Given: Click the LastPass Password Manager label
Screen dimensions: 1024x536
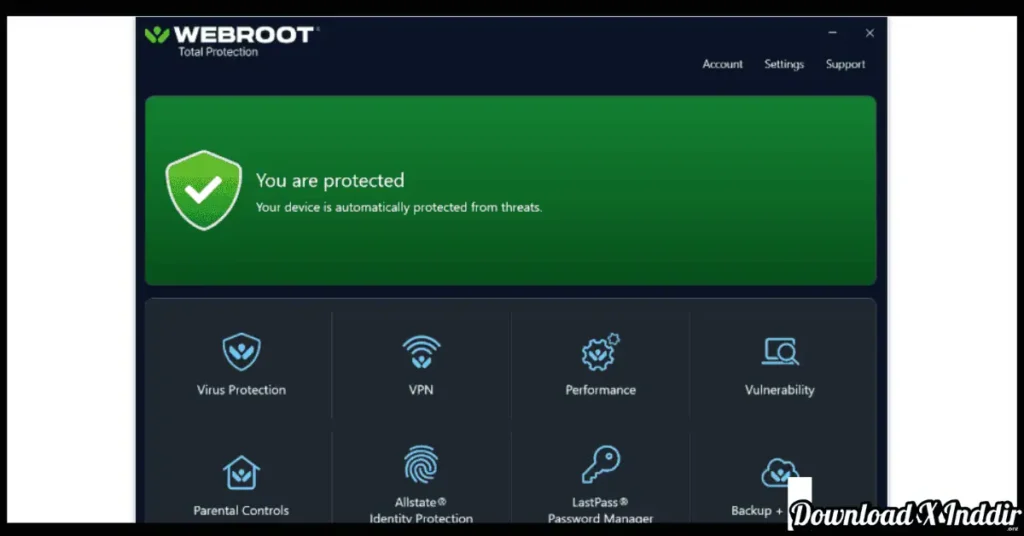Looking at the screenshot, I should (x=601, y=510).
